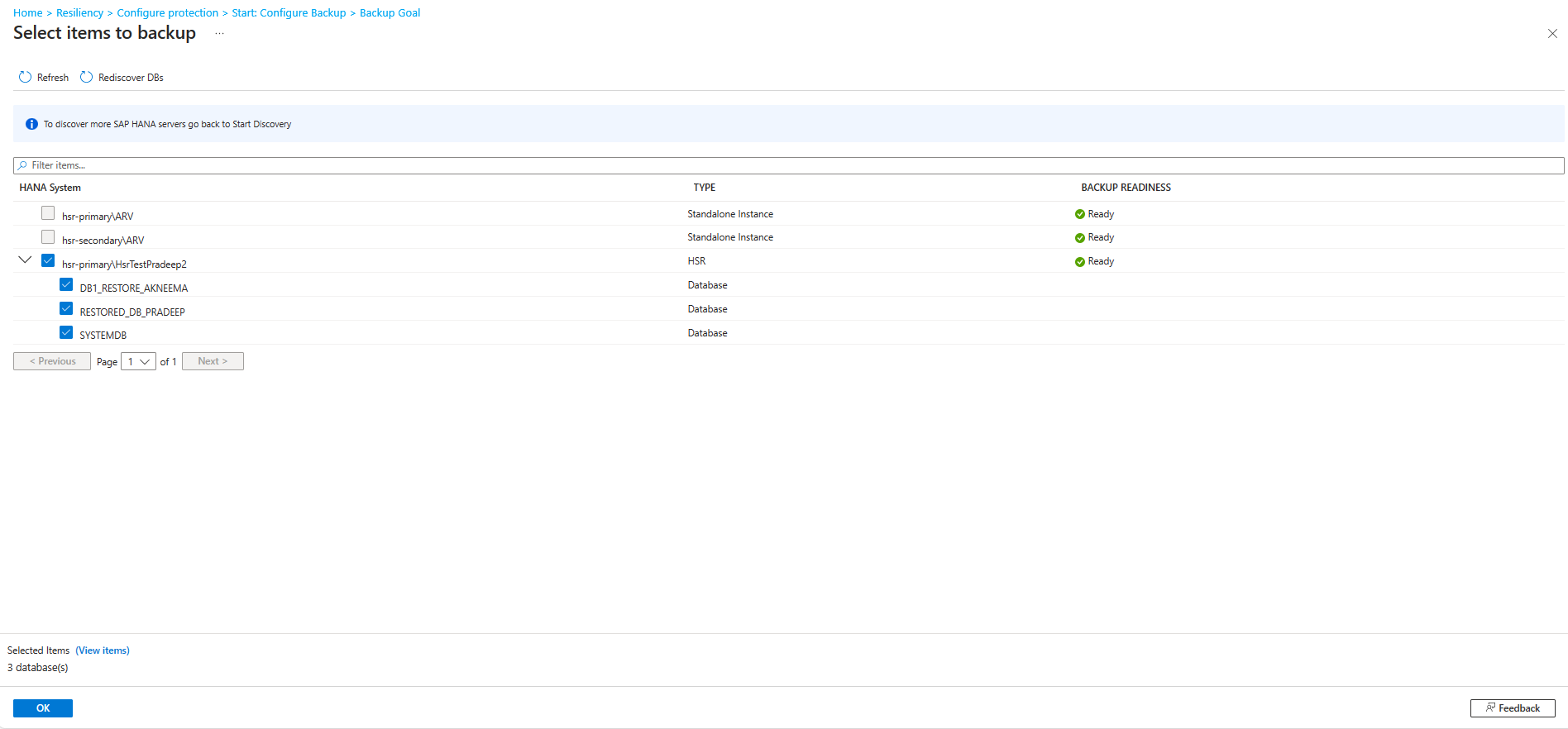This screenshot has width=1568, height=729.
Task: Click the Previous page button
Action: click(52, 361)
